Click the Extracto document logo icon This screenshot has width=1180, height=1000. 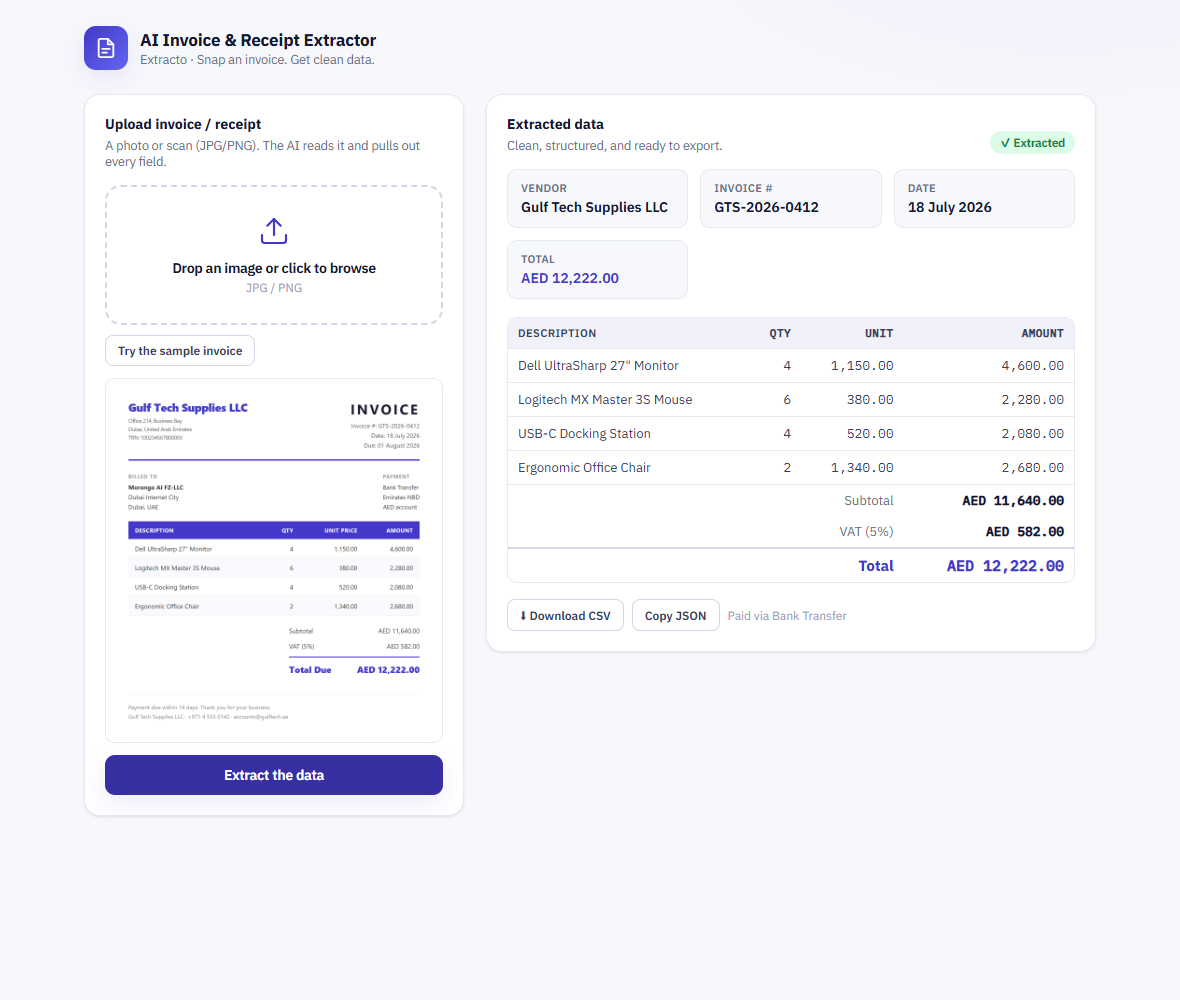tap(105, 48)
